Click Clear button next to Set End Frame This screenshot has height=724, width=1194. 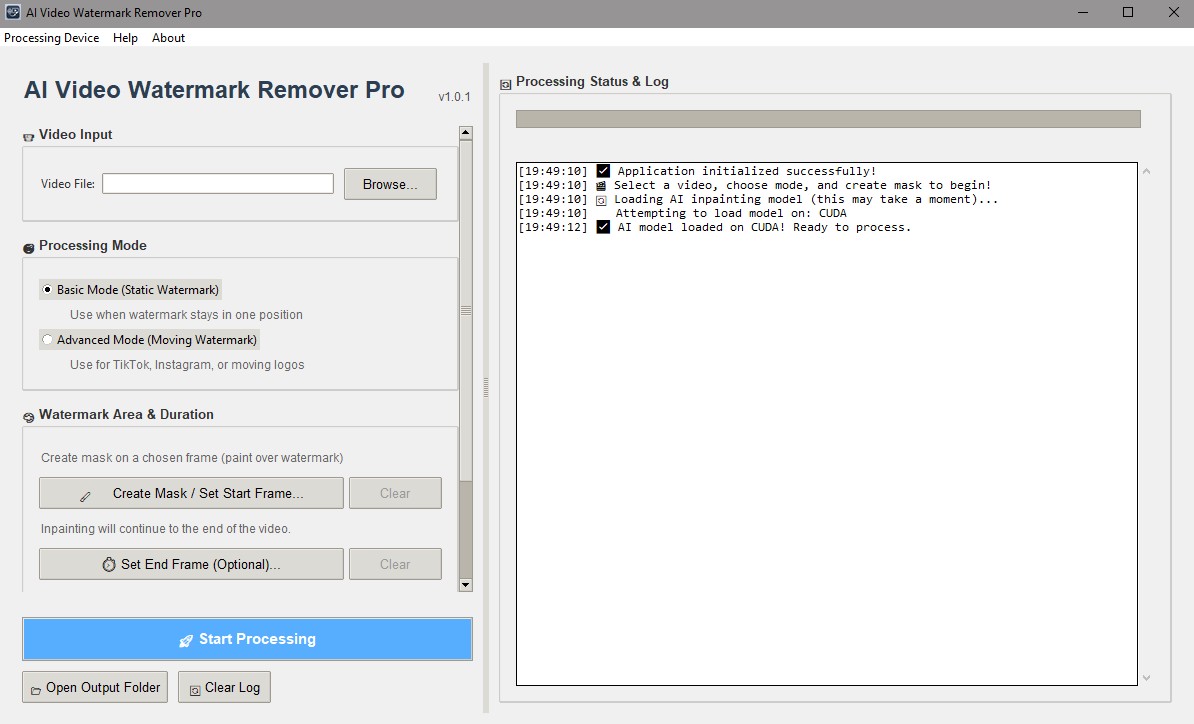pyautogui.click(x=395, y=564)
